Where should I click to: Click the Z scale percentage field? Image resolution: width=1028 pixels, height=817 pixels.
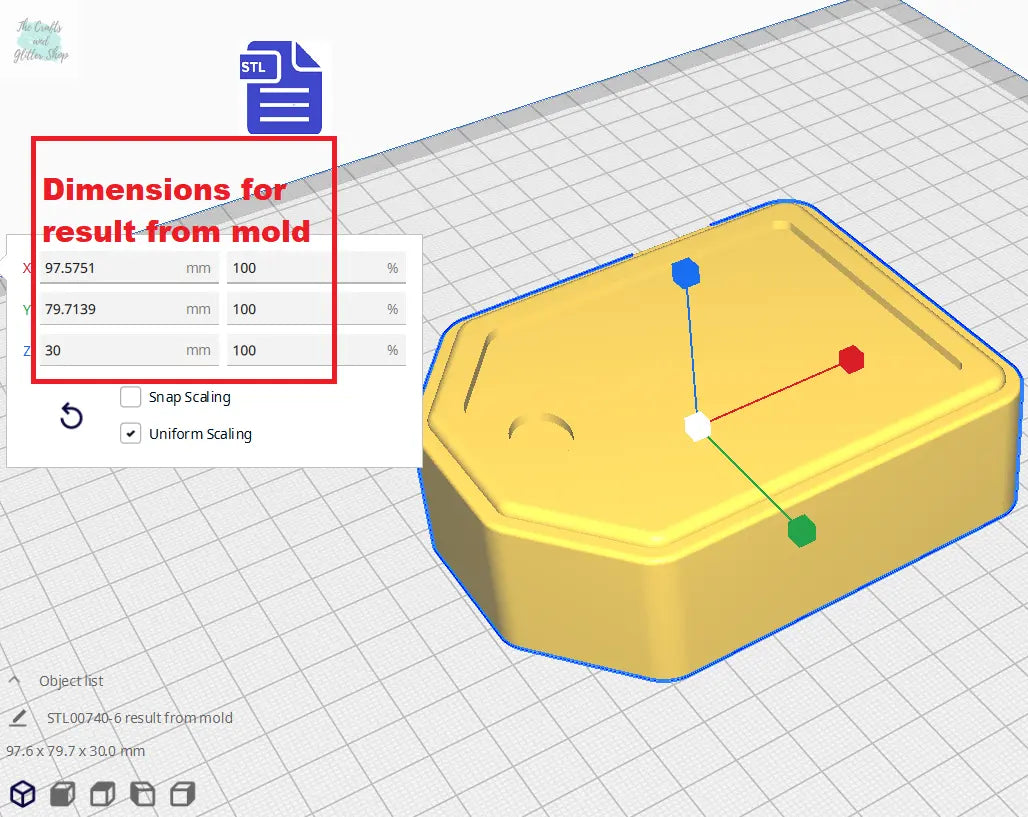[305, 350]
